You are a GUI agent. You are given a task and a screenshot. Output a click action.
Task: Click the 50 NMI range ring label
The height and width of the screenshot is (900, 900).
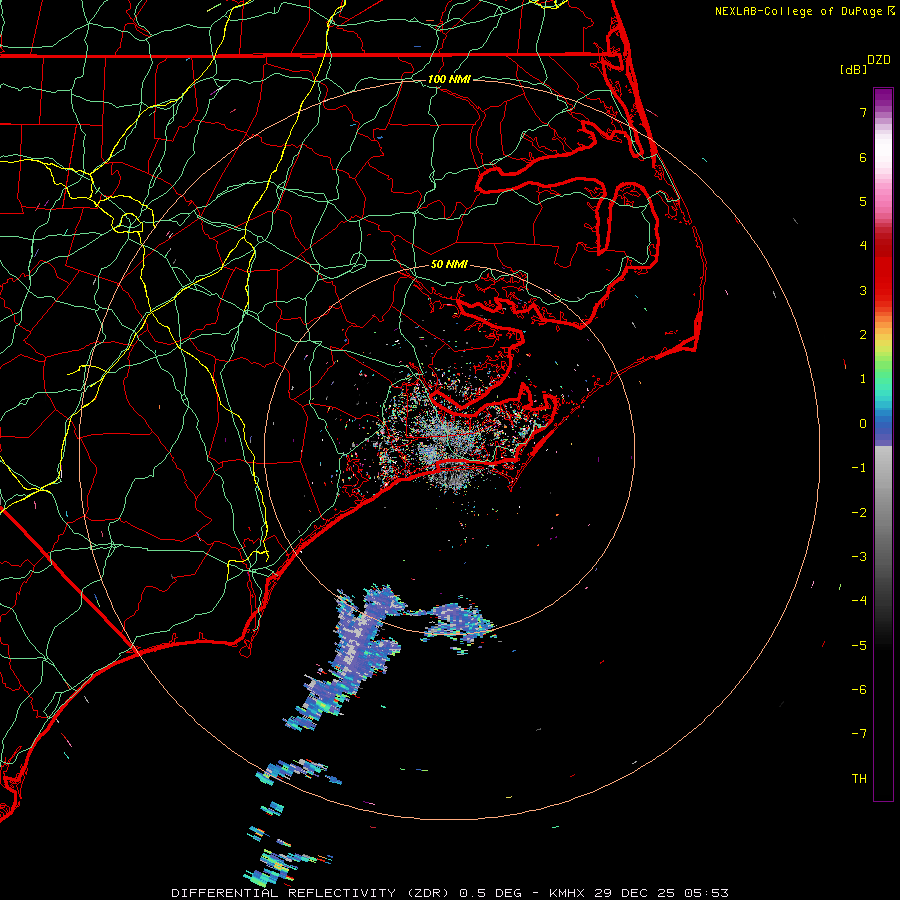(x=449, y=264)
